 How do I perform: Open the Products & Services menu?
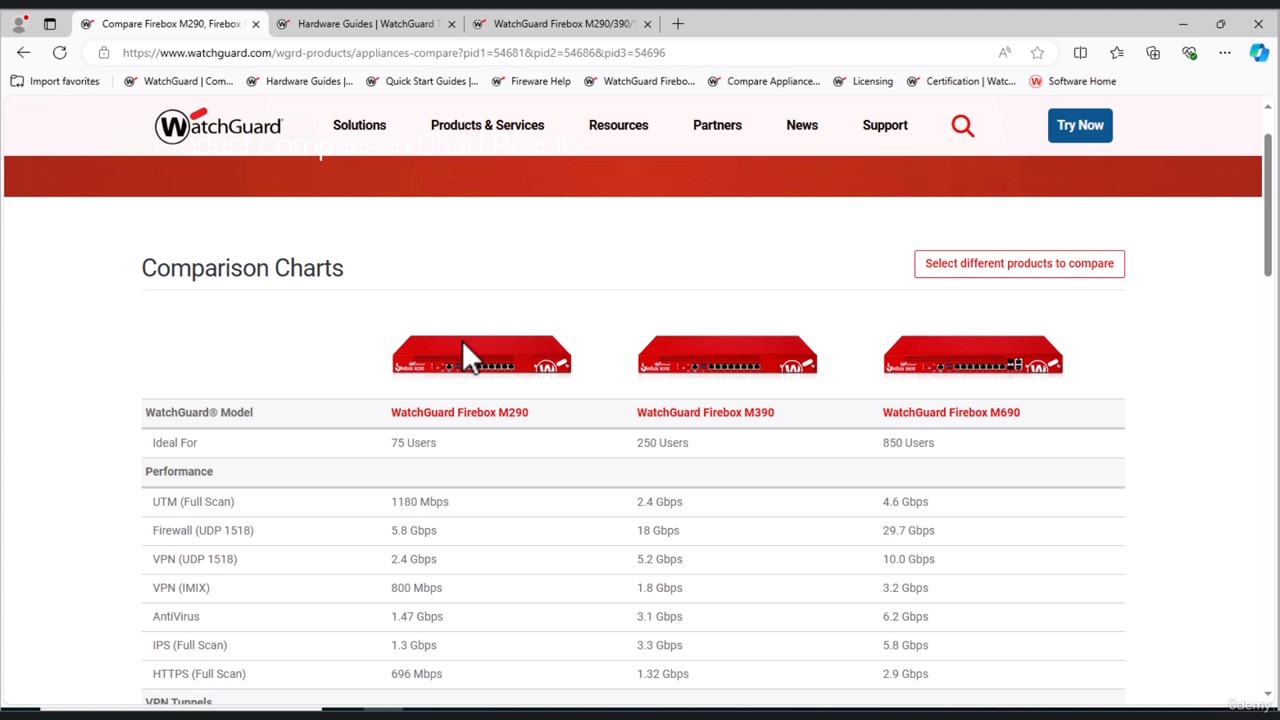click(487, 125)
